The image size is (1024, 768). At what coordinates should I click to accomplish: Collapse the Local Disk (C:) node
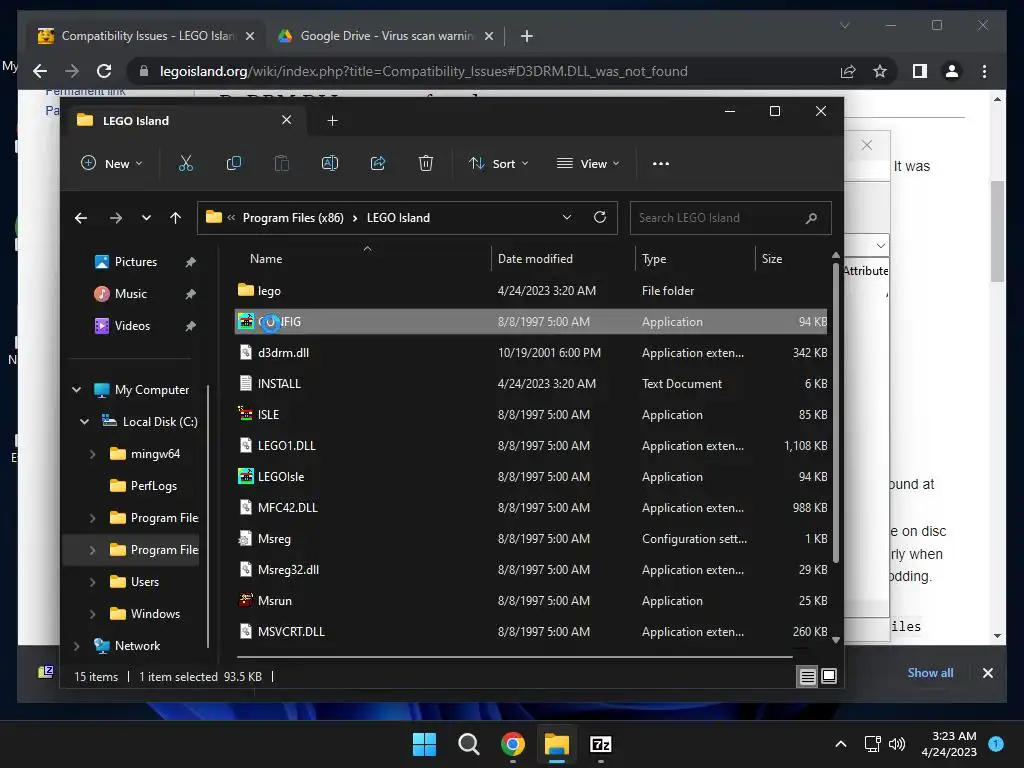tap(84, 422)
